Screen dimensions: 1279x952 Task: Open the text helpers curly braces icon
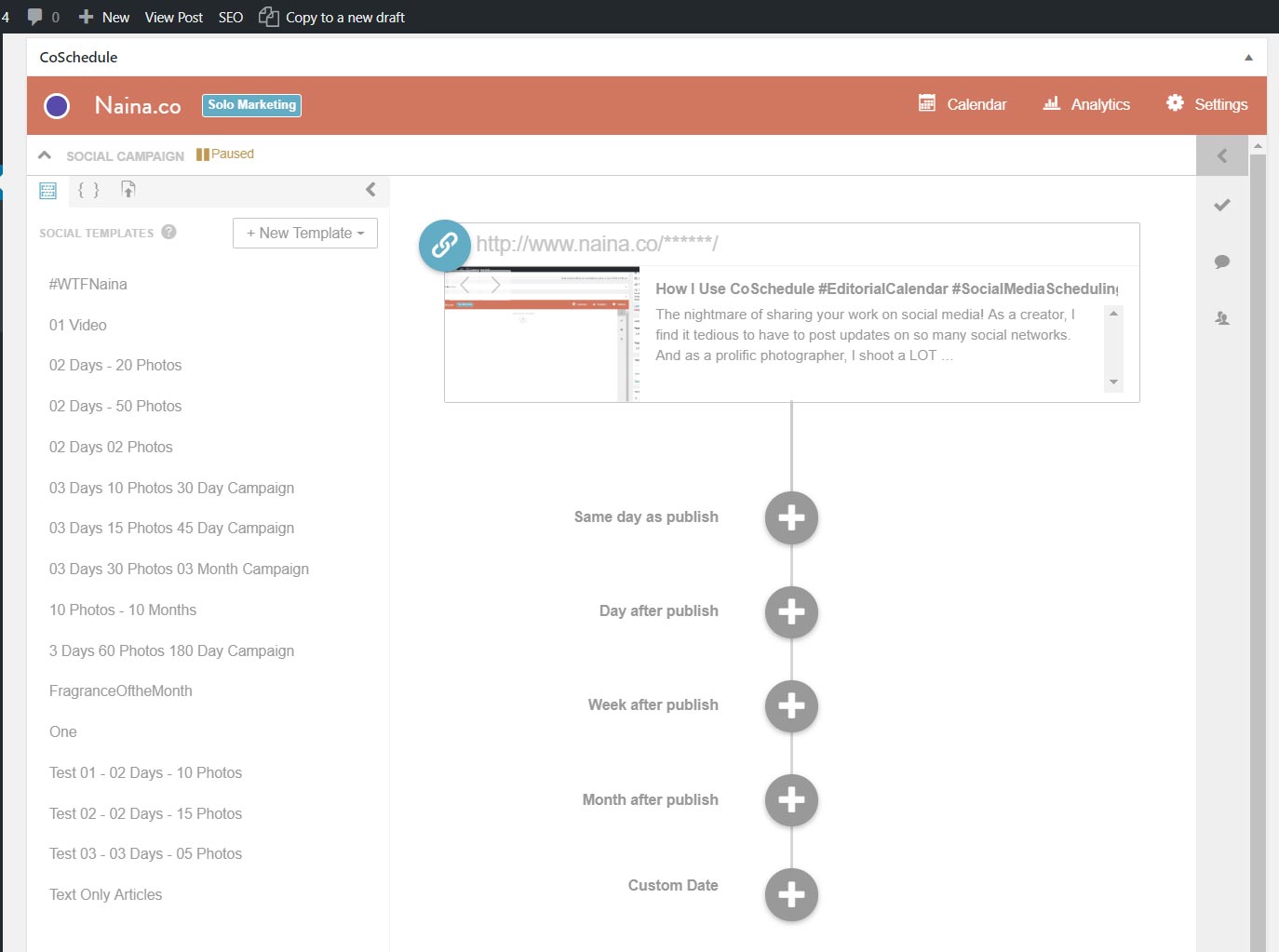[88, 190]
